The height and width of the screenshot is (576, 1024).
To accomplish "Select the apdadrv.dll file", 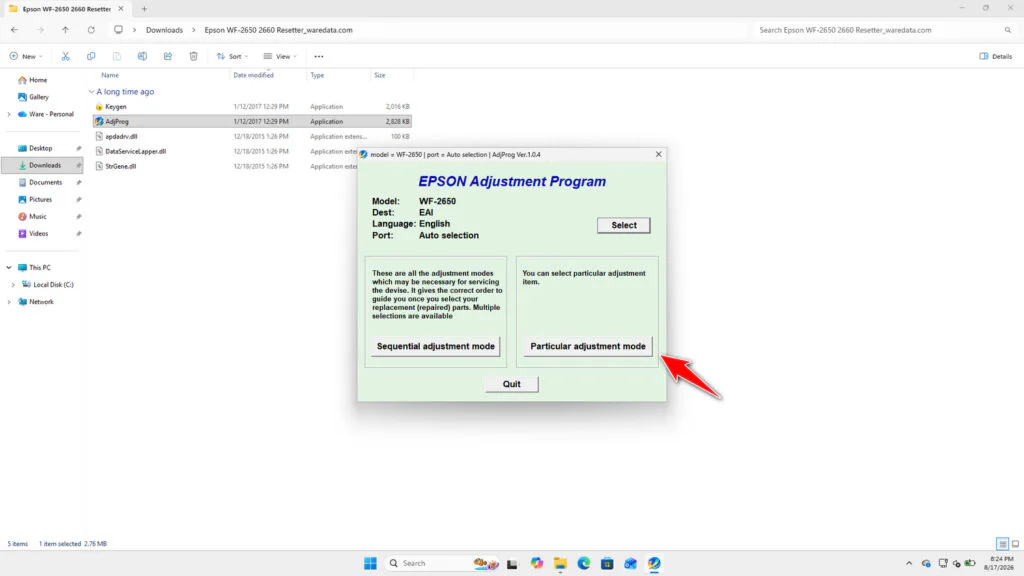I will tap(121, 136).
